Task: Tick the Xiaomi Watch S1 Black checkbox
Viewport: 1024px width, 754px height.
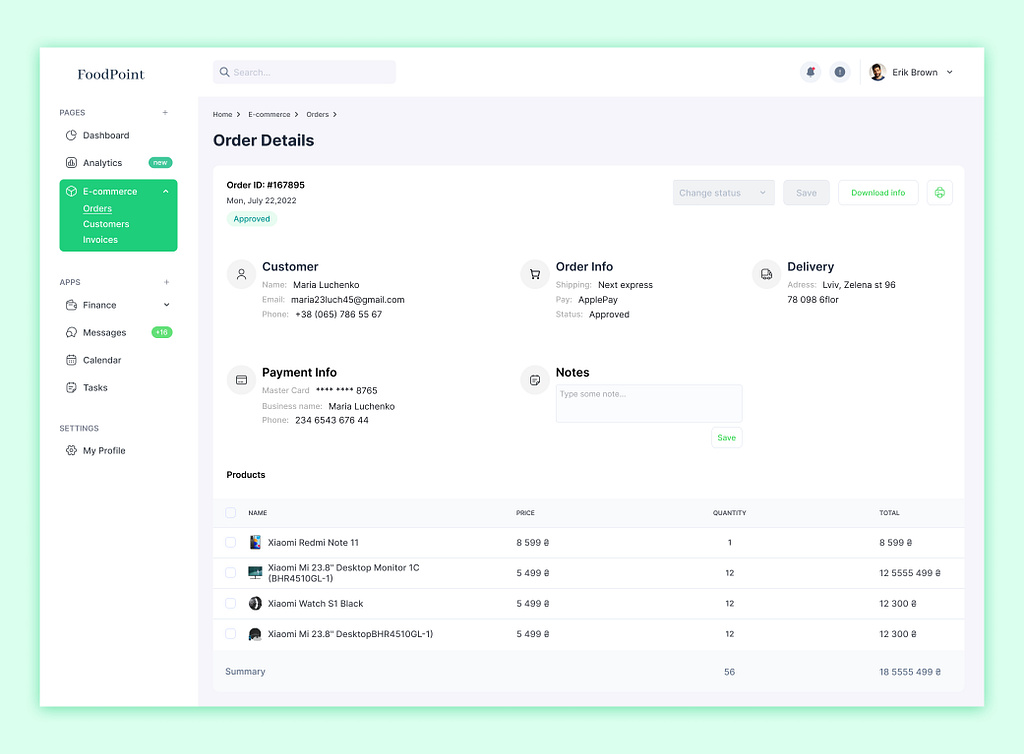Action: click(231, 604)
